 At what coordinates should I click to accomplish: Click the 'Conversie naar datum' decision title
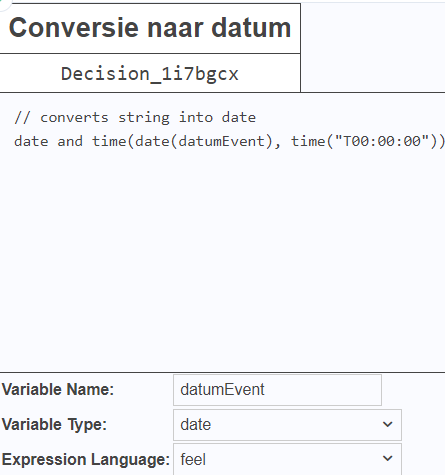[150, 28]
